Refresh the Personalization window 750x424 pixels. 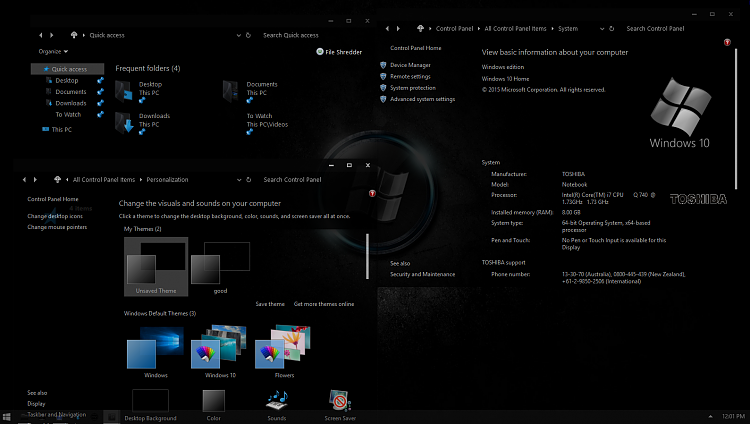pos(249,180)
